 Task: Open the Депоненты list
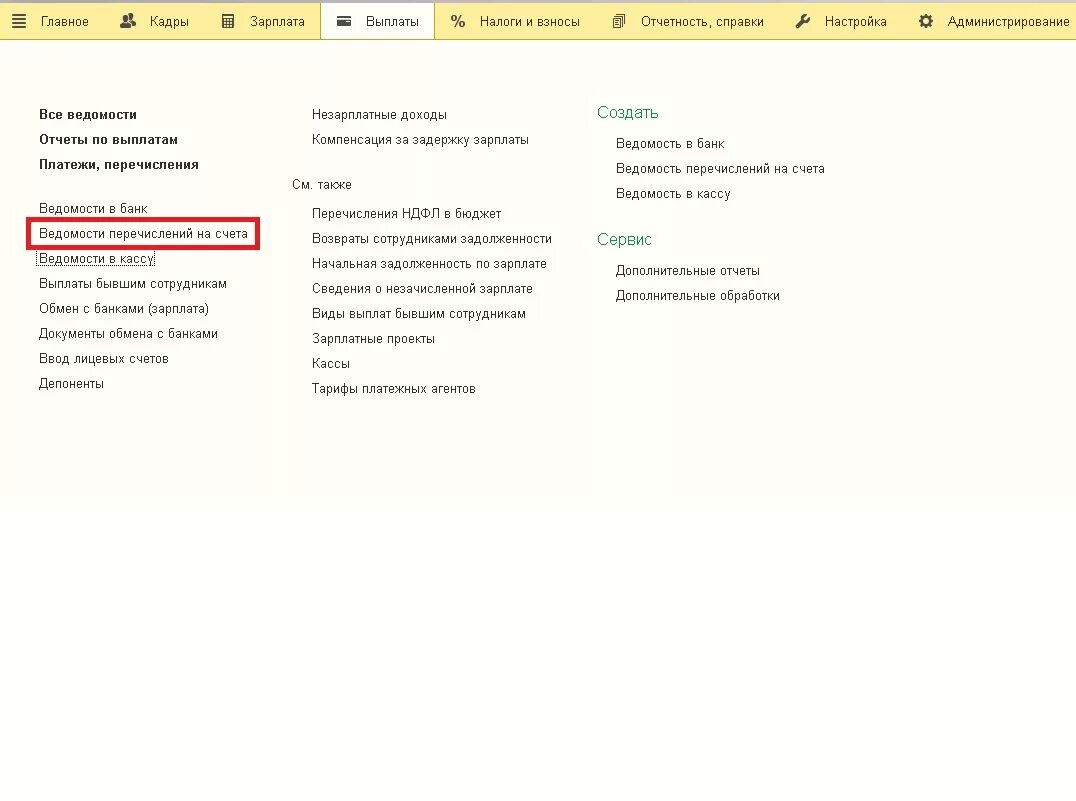point(69,382)
